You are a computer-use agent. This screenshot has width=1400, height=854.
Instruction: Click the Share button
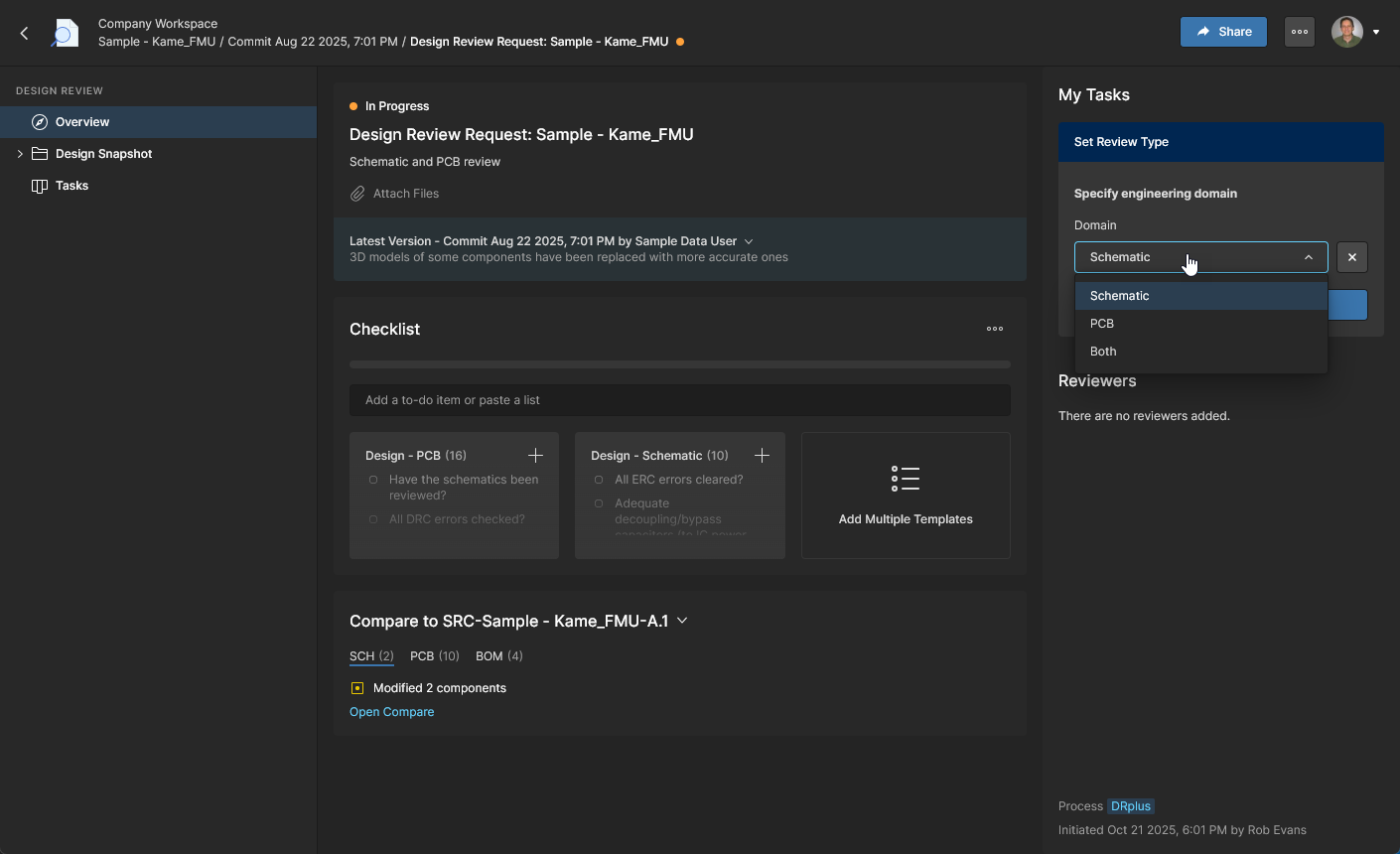point(1223,32)
